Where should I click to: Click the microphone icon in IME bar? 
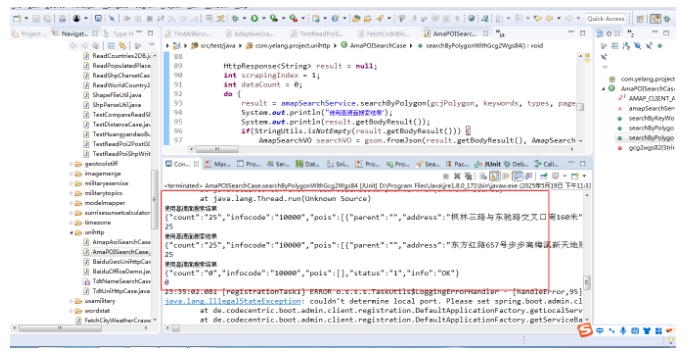[623, 331]
